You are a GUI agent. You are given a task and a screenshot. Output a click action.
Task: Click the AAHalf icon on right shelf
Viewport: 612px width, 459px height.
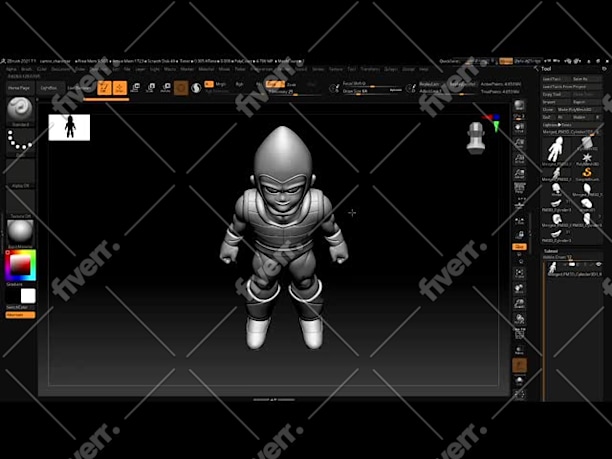tap(519, 173)
